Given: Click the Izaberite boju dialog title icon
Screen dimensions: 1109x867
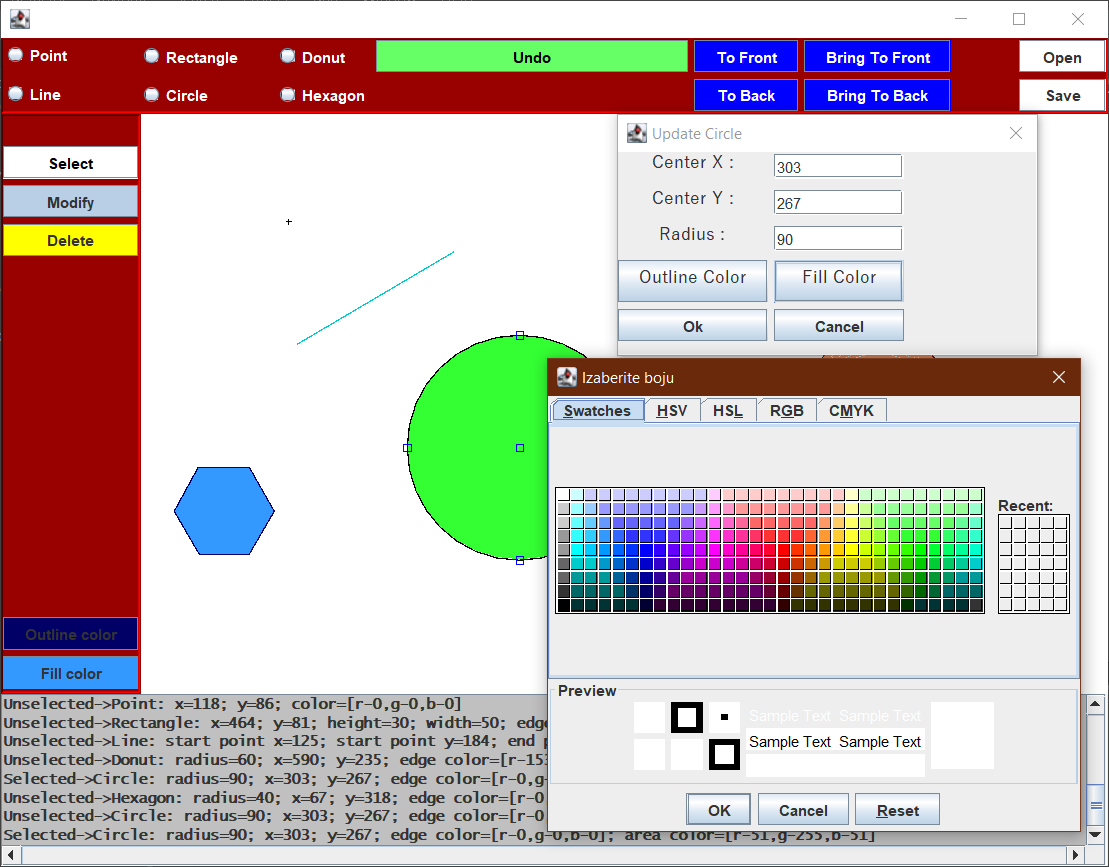Looking at the screenshot, I should click(x=567, y=377).
